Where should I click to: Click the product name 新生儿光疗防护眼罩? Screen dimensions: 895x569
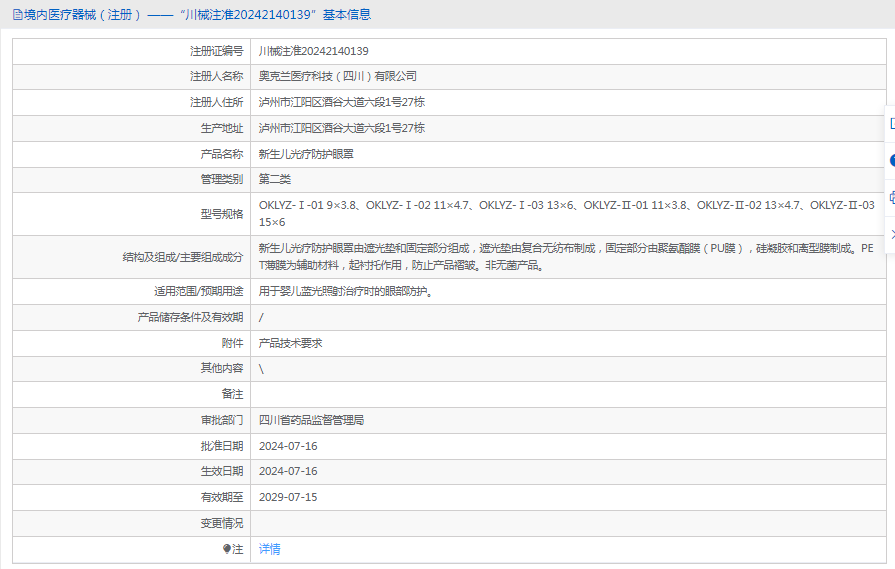tap(306, 154)
